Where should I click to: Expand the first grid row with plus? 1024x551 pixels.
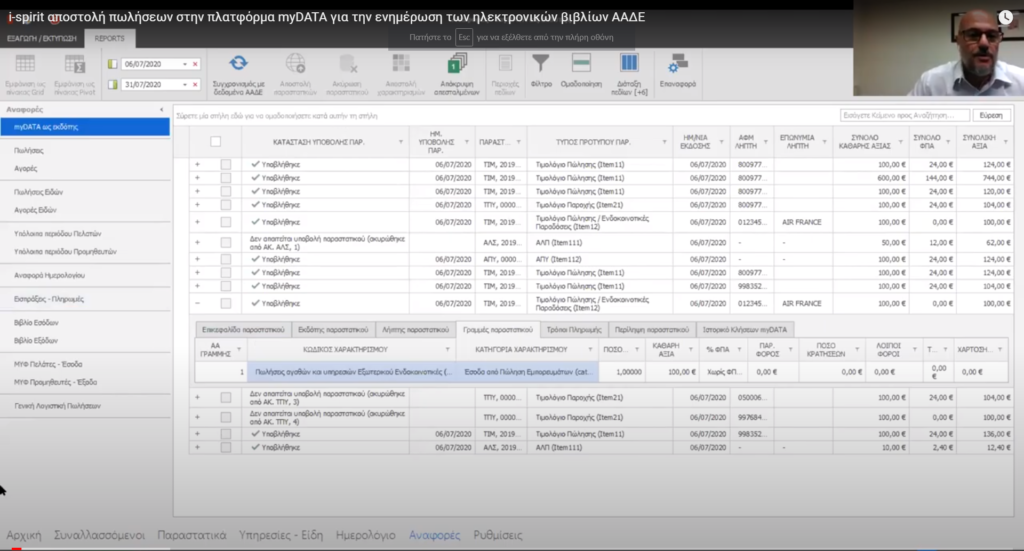pyautogui.click(x=197, y=164)
